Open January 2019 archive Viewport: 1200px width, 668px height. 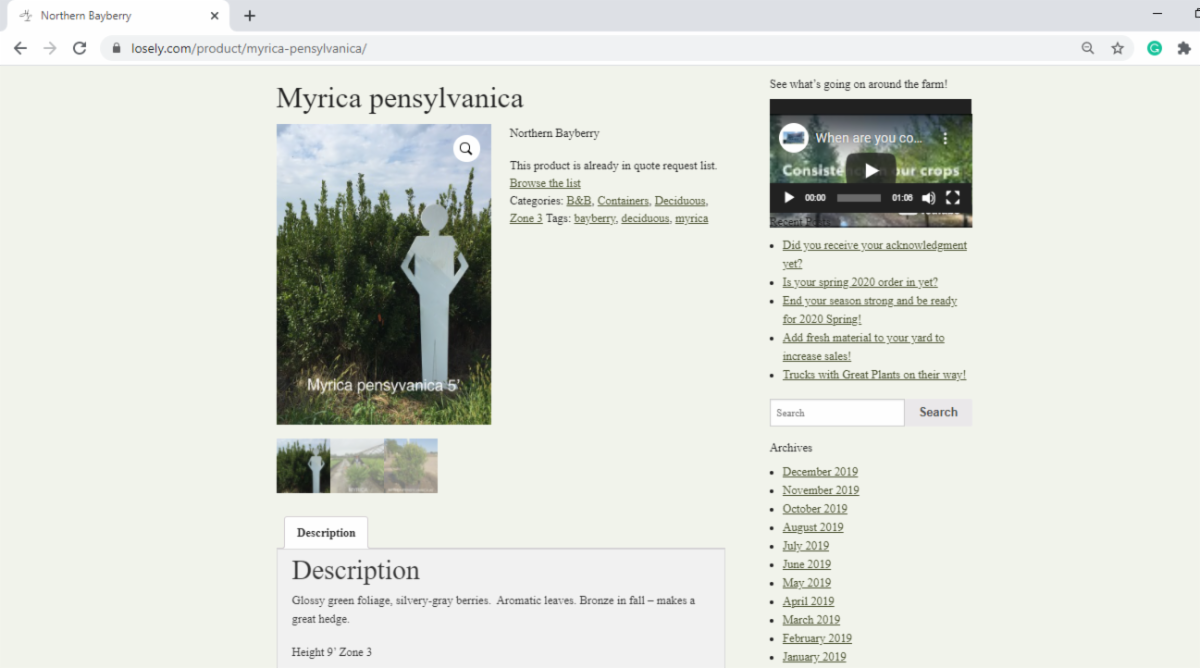coord(814,657)
